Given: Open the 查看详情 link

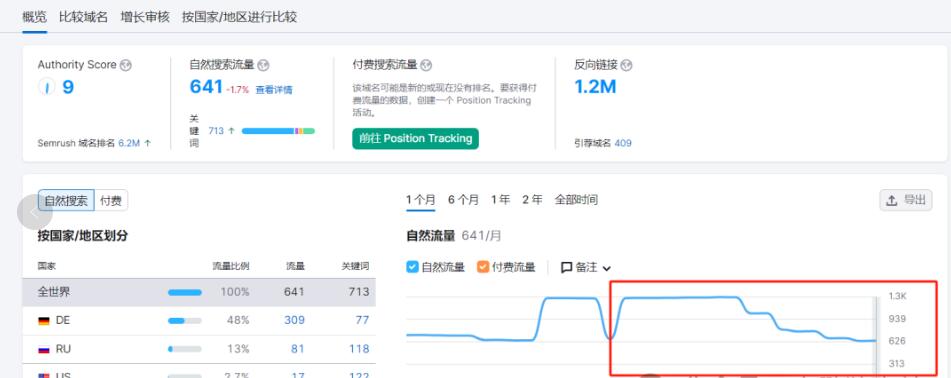Looking at the screenshot, I should 274,90.
